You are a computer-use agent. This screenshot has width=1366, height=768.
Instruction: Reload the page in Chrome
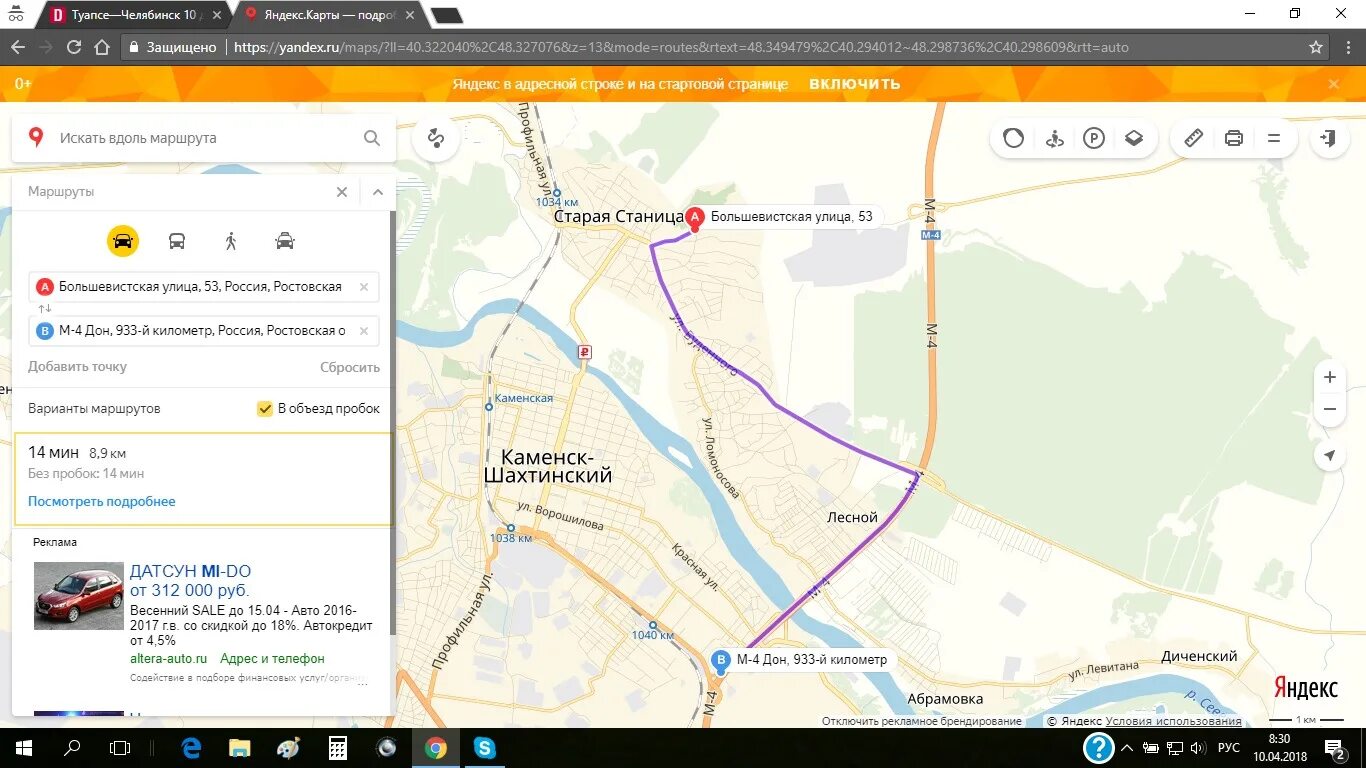coord(73,47)
